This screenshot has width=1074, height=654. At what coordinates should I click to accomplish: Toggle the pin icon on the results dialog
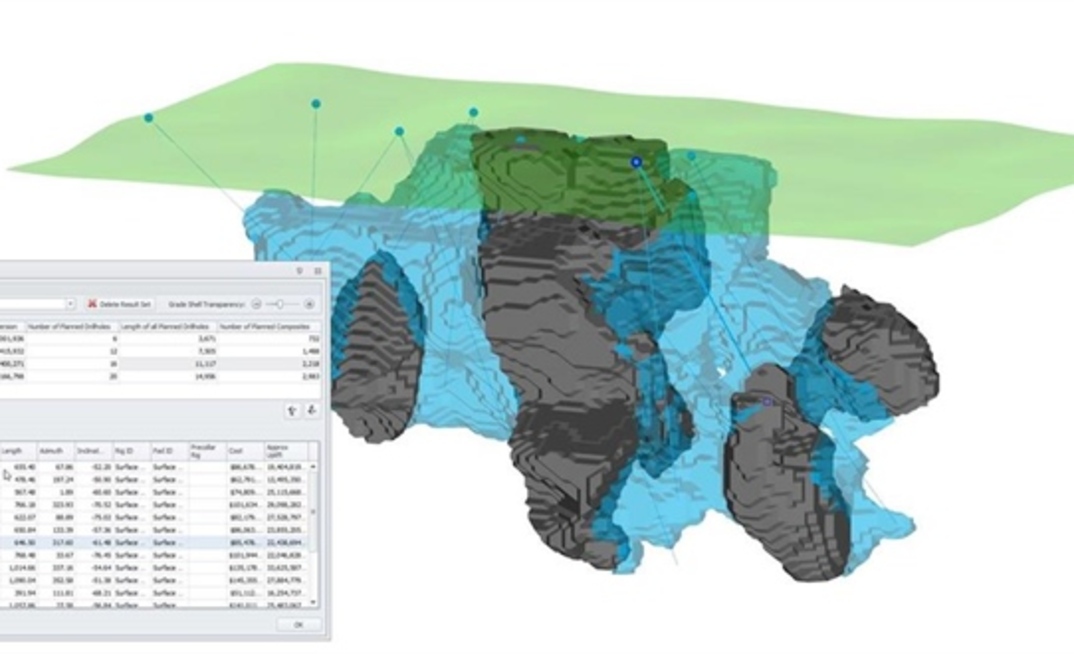297,270
